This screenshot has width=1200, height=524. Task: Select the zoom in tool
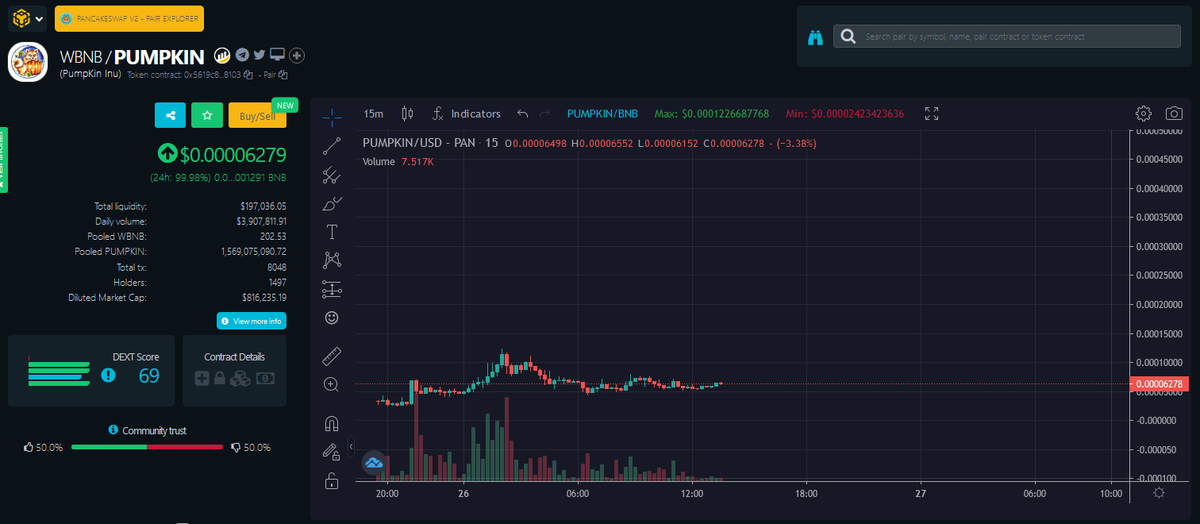tap(332, 384)
